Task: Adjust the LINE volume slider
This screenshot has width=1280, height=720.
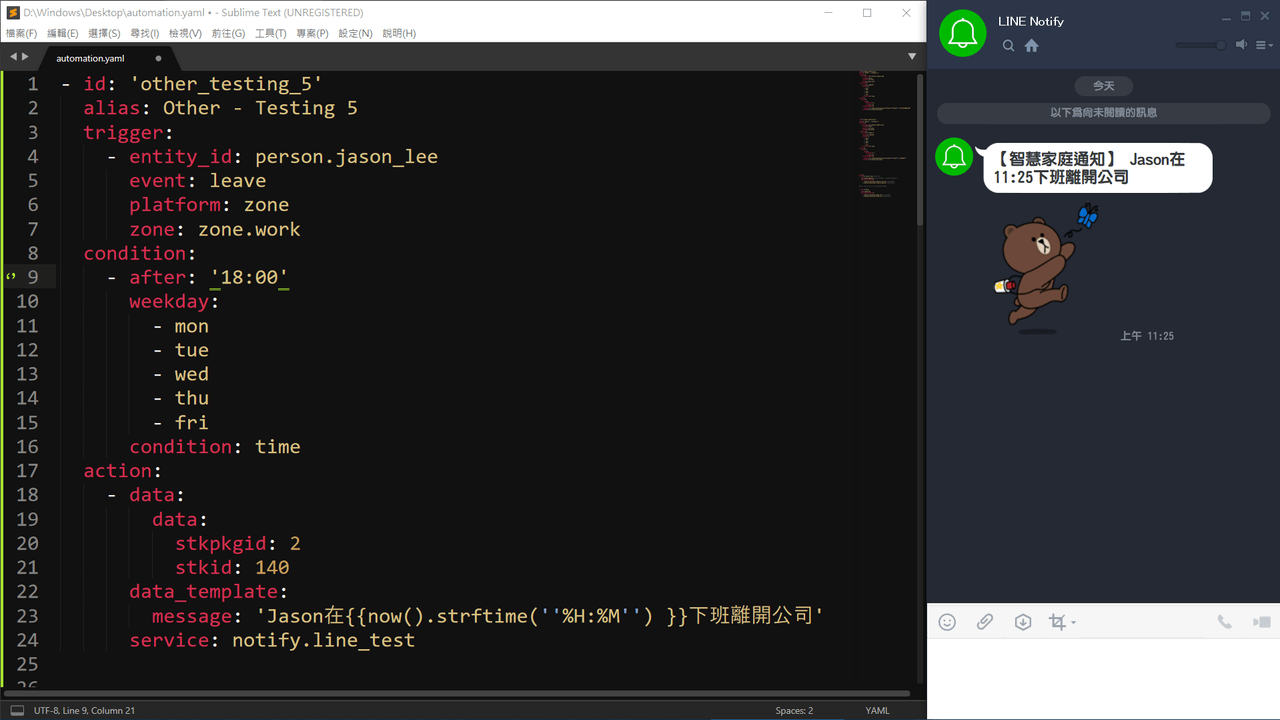Action: 1201,45
